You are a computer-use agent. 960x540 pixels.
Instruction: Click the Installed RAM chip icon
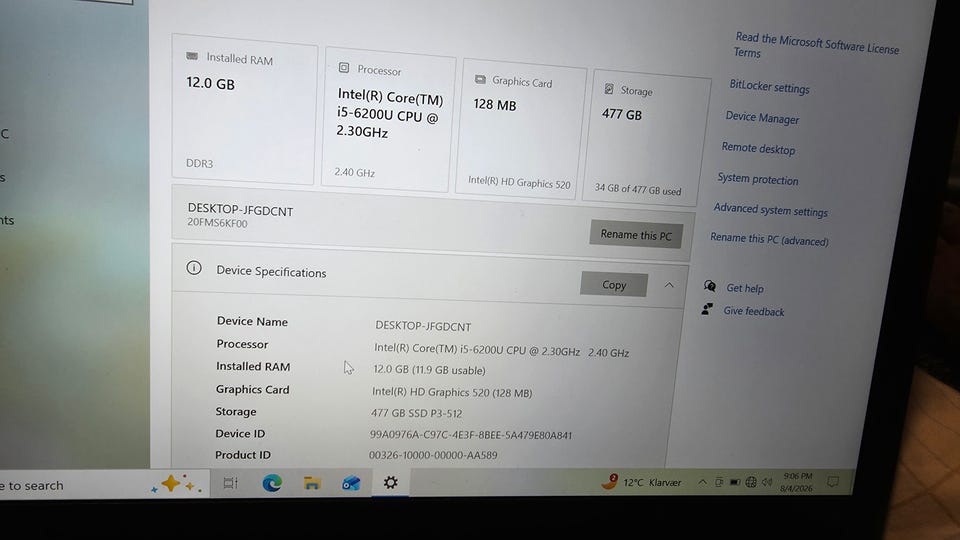coord(192,56)
